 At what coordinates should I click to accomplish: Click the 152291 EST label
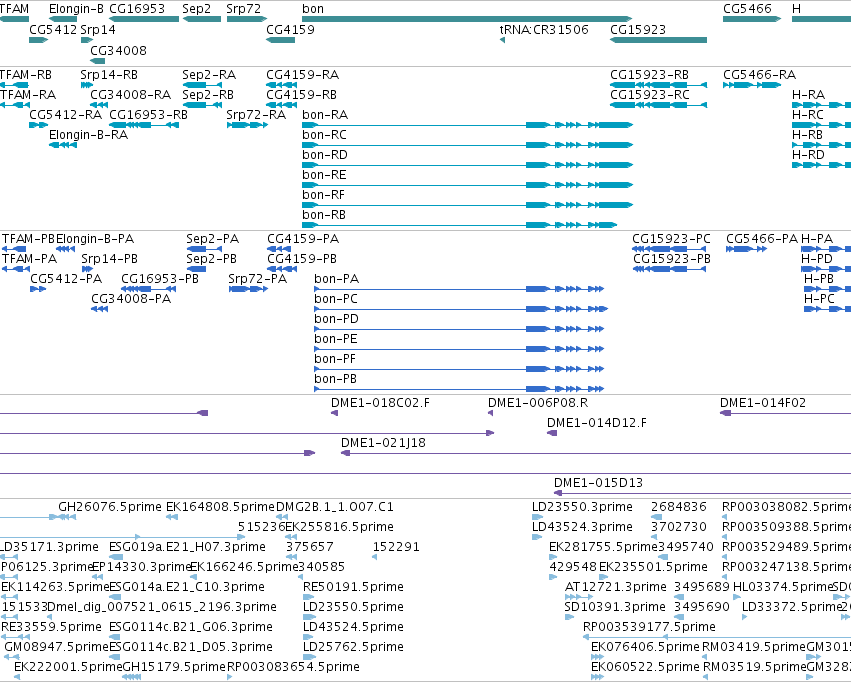pos(396,547)
